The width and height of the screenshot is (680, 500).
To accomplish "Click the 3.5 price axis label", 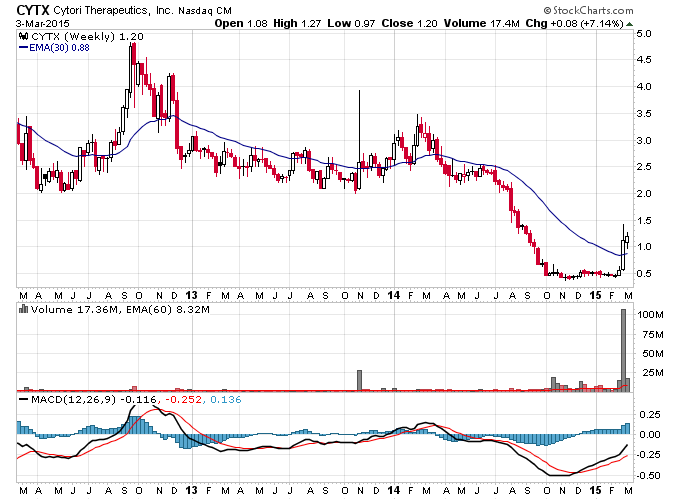I will point(644,114).
